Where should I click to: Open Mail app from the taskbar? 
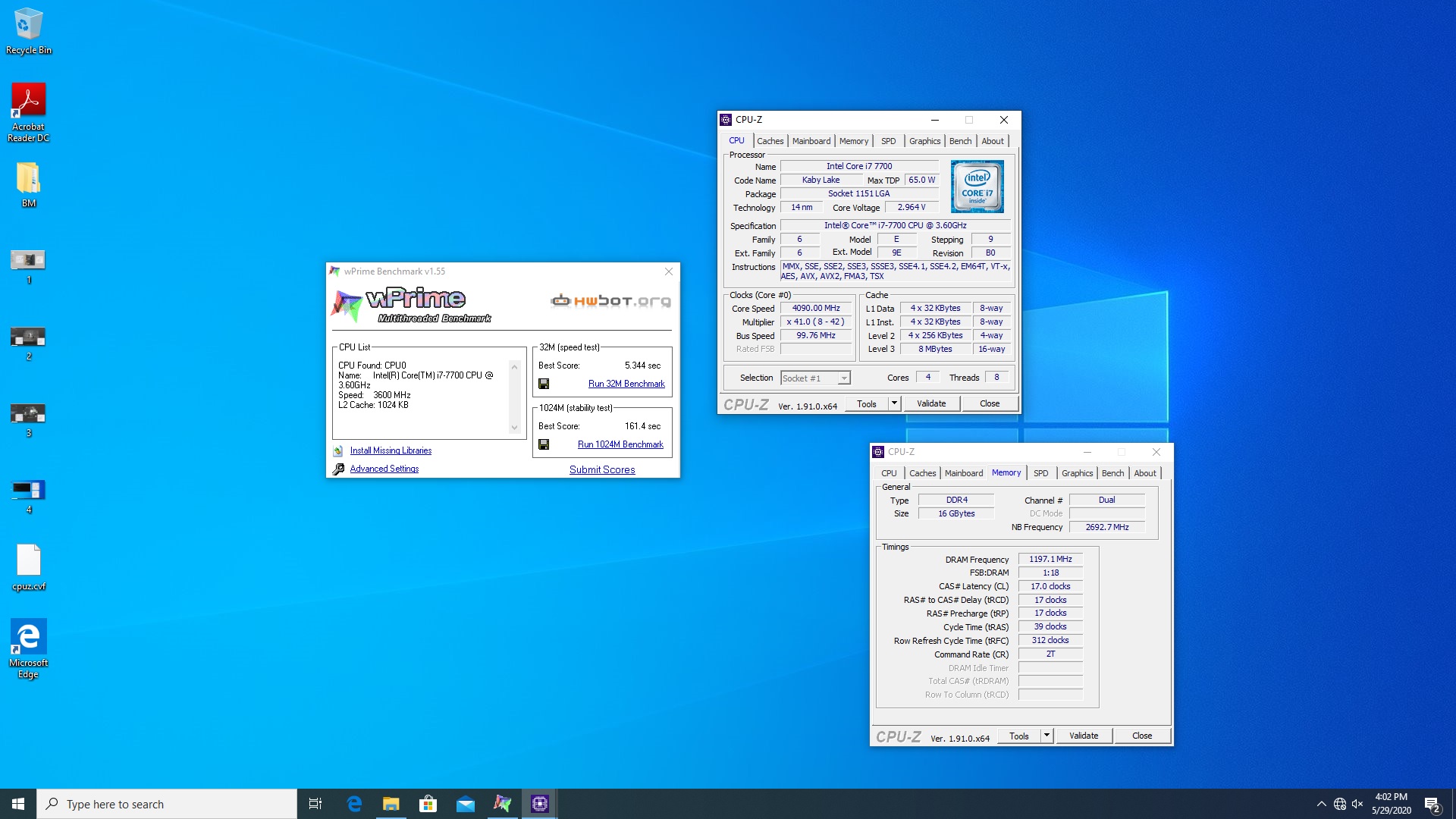tap(466, 804)
